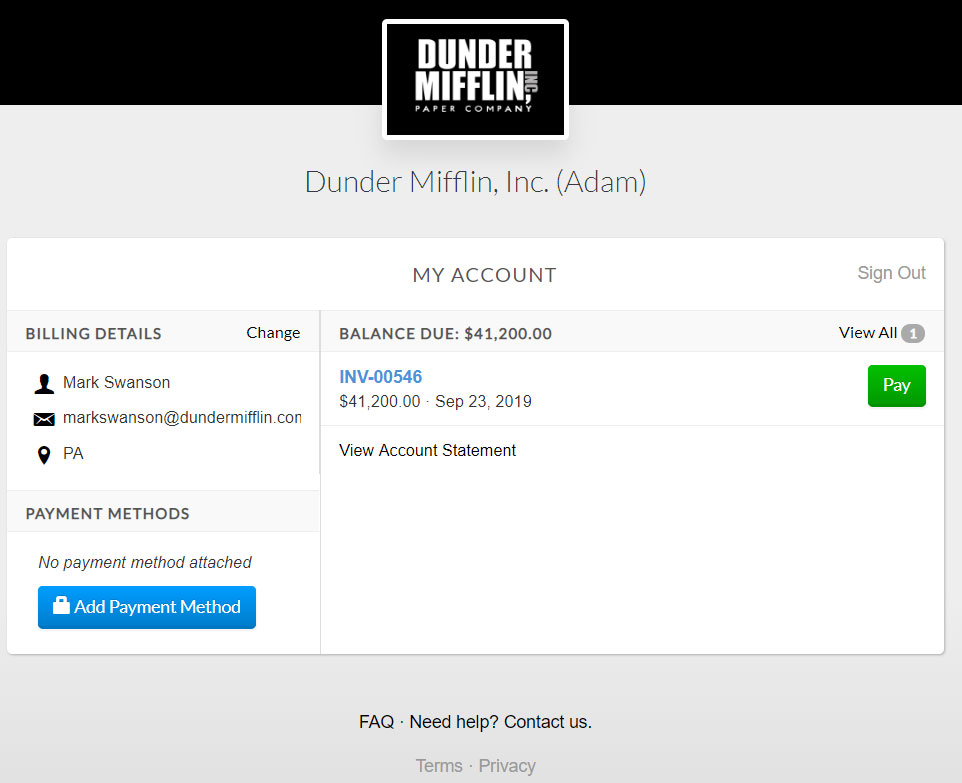This screenshot has width=962, height=783.
Task: Change the billing details
Action: point(273,333)
